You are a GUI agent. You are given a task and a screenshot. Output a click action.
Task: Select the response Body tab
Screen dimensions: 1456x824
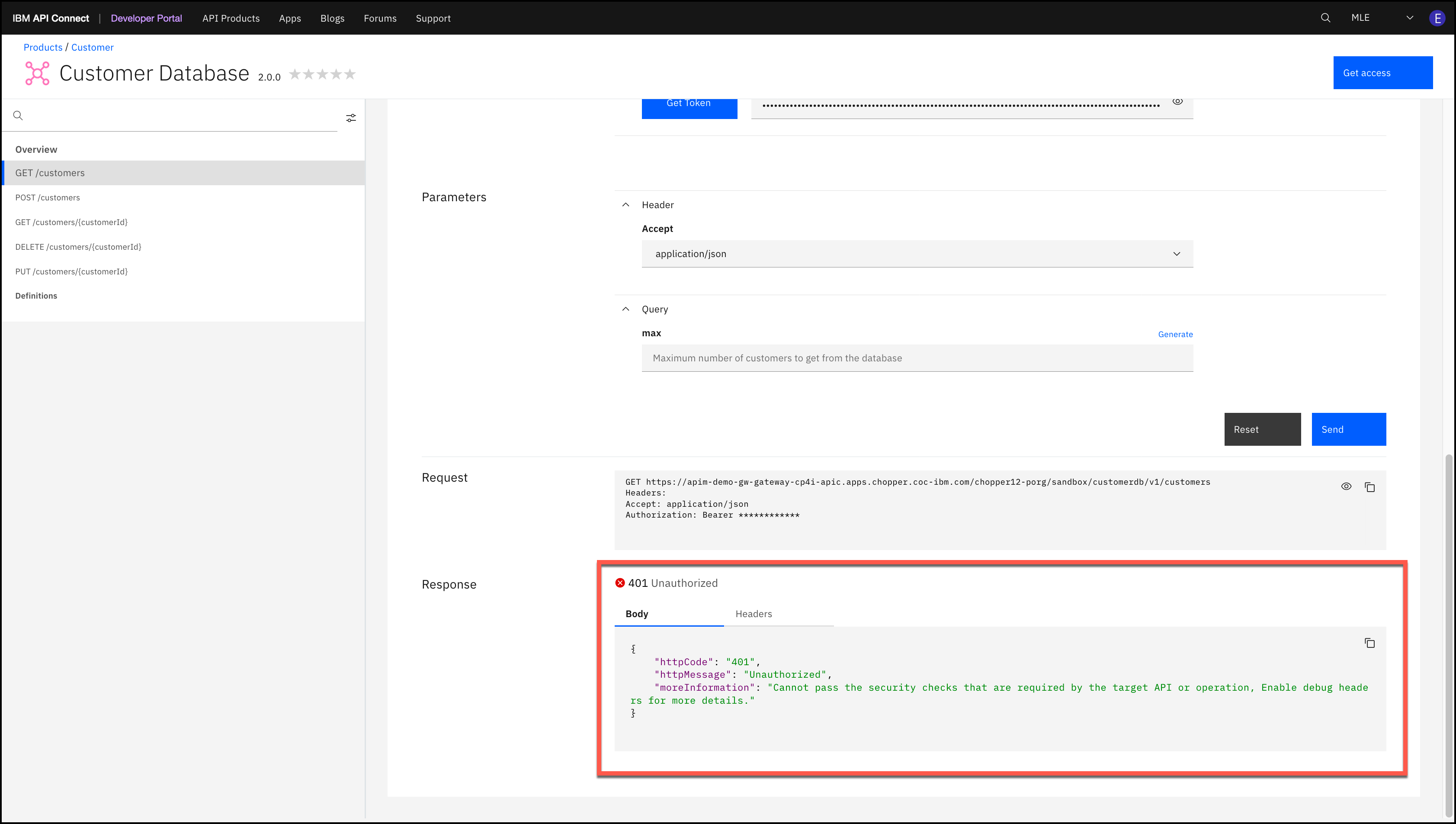click(x=669, y=614)
